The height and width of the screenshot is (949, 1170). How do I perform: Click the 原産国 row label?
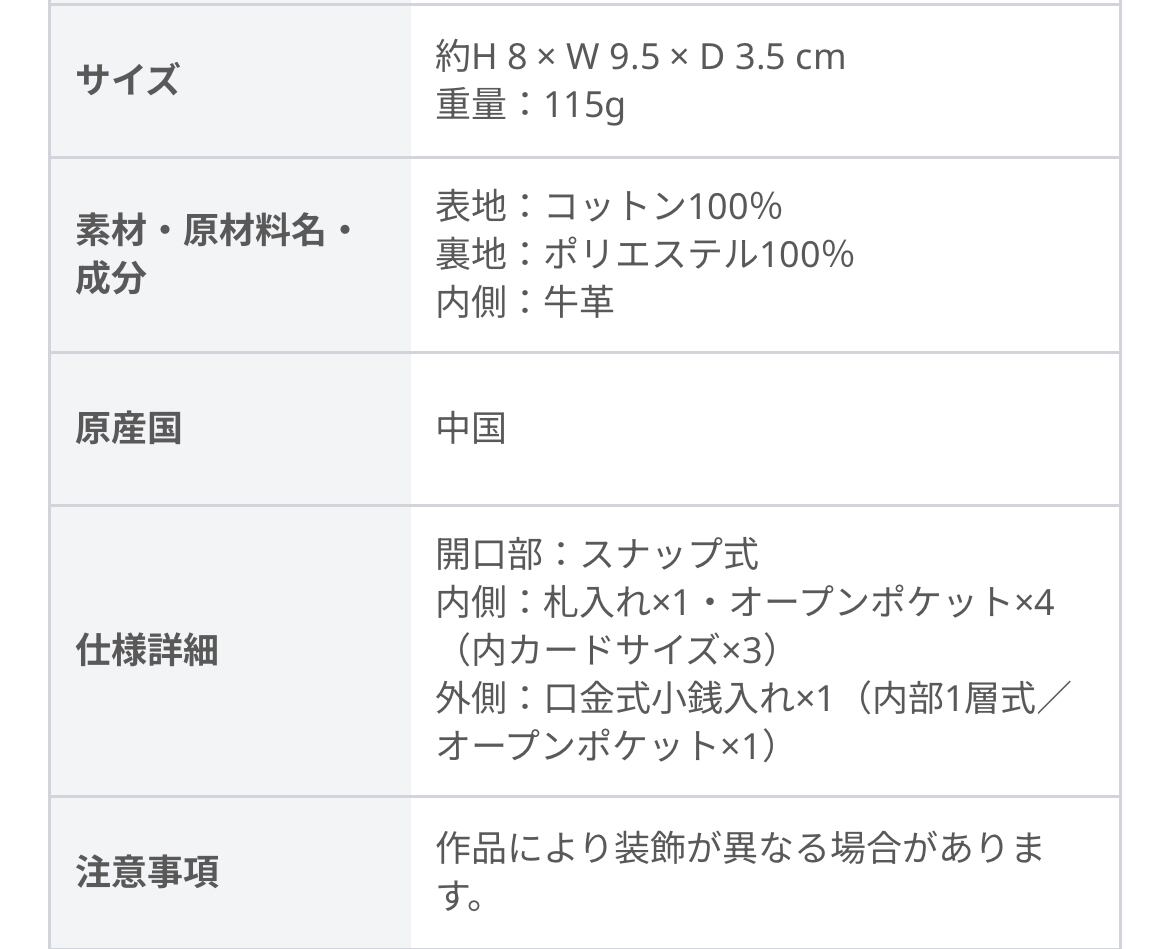pos(128,429)
